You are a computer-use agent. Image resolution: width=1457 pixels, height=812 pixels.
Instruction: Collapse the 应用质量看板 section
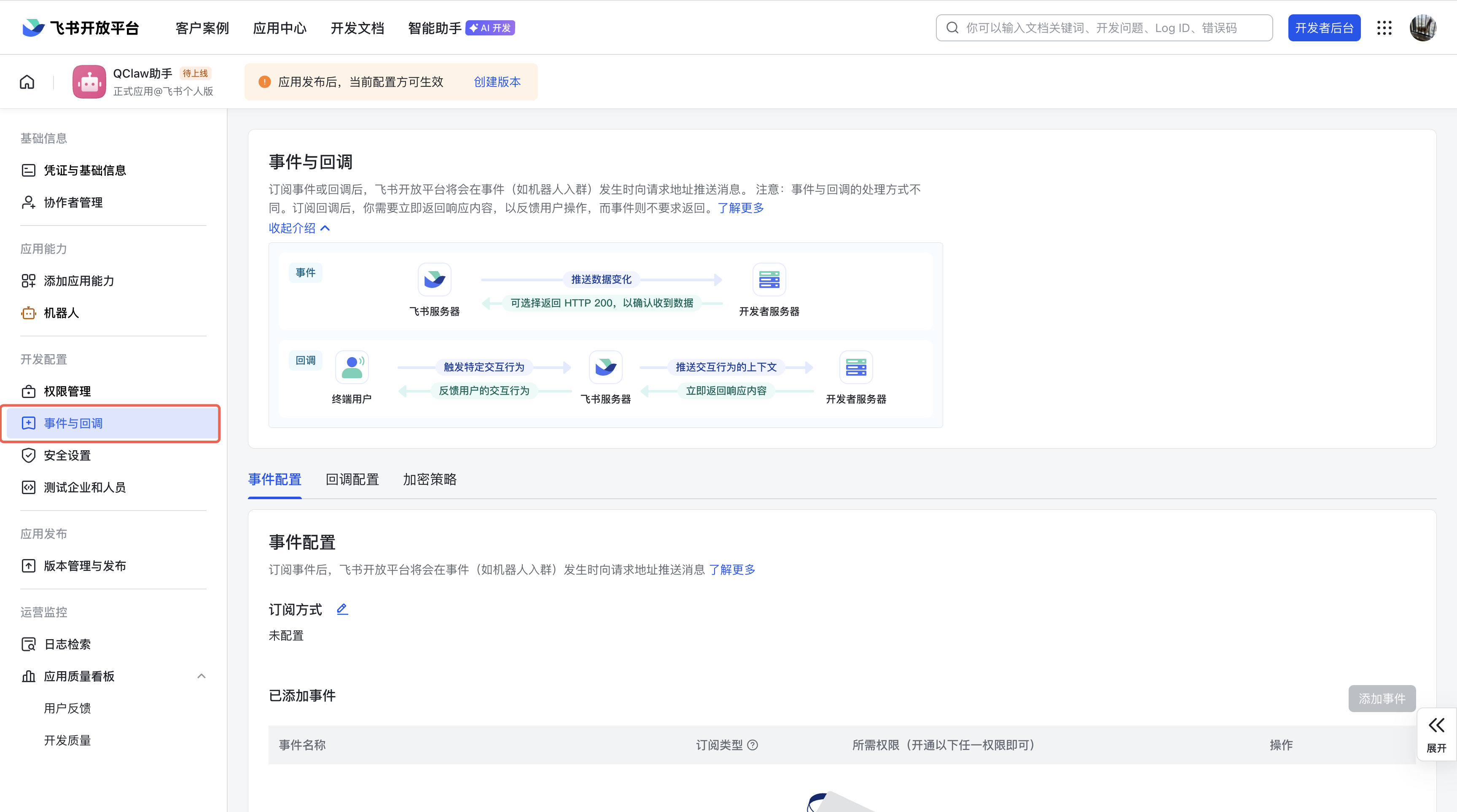tap(201, 676)
